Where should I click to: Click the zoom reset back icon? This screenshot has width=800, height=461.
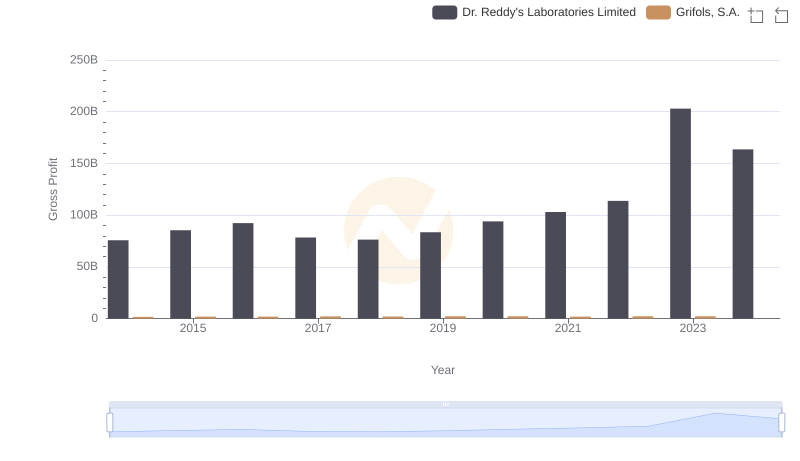point(781,15)
